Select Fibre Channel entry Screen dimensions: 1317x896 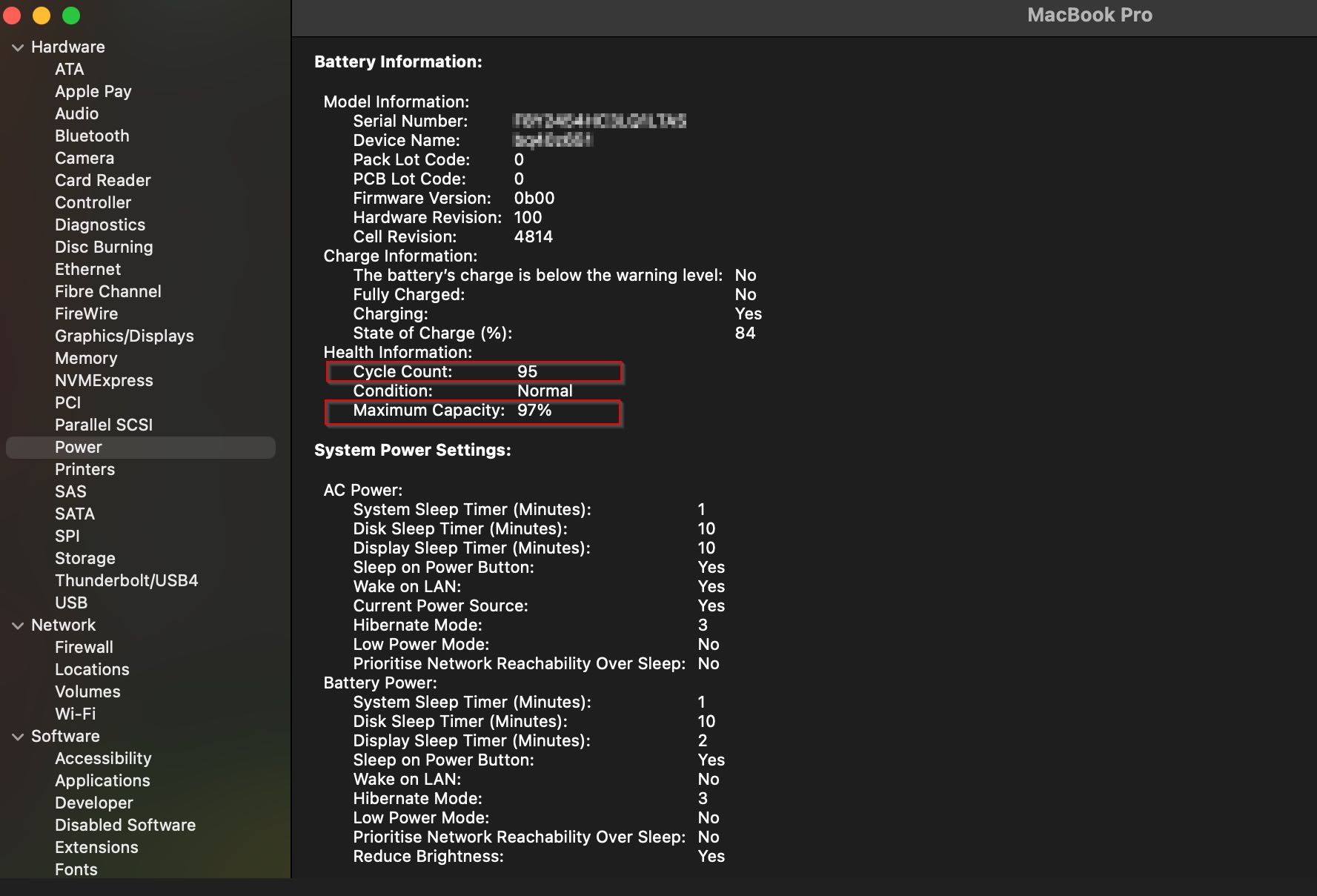[108, 291]
